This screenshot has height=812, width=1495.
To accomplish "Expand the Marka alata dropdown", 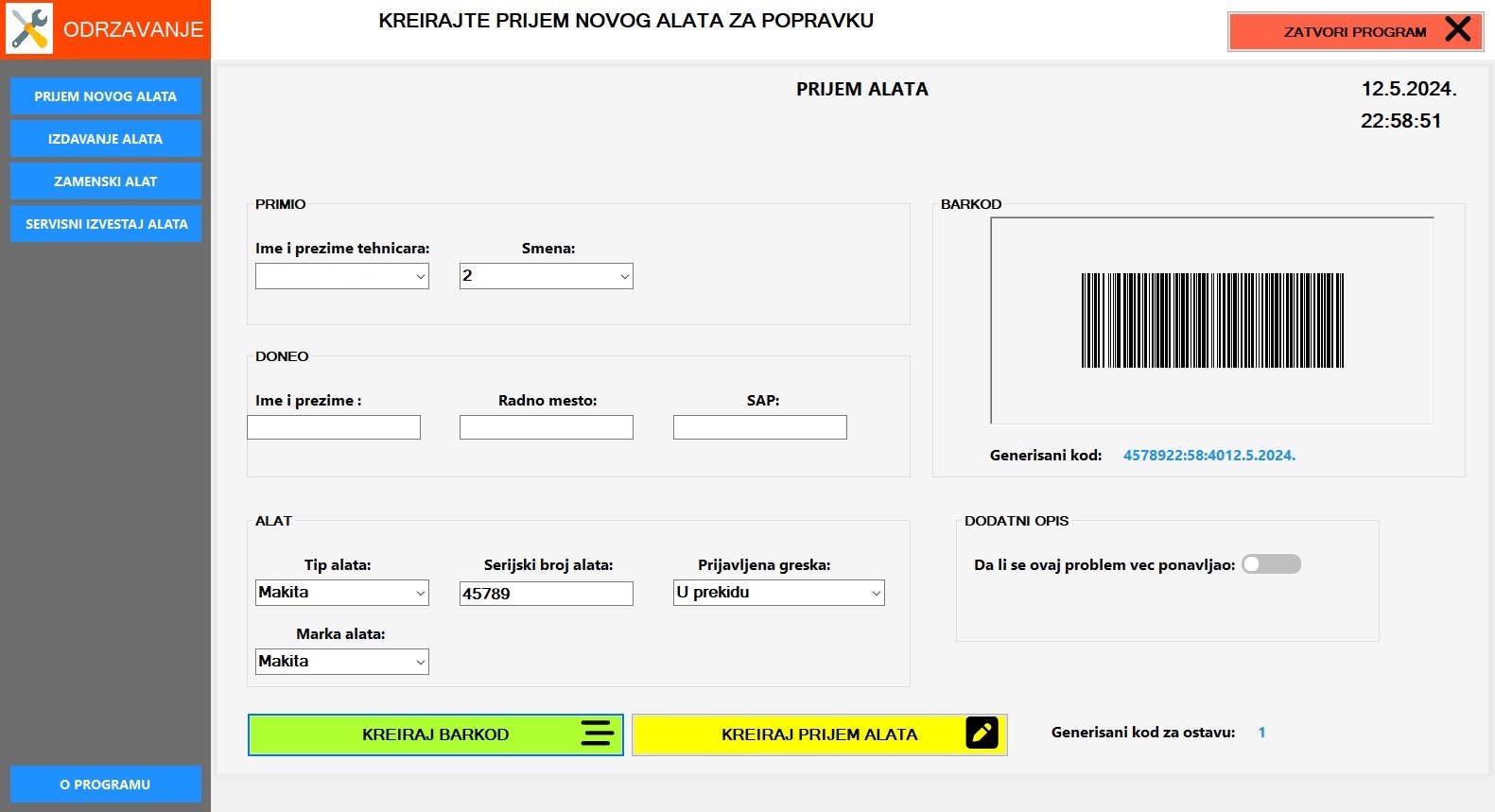I will 342,662.
